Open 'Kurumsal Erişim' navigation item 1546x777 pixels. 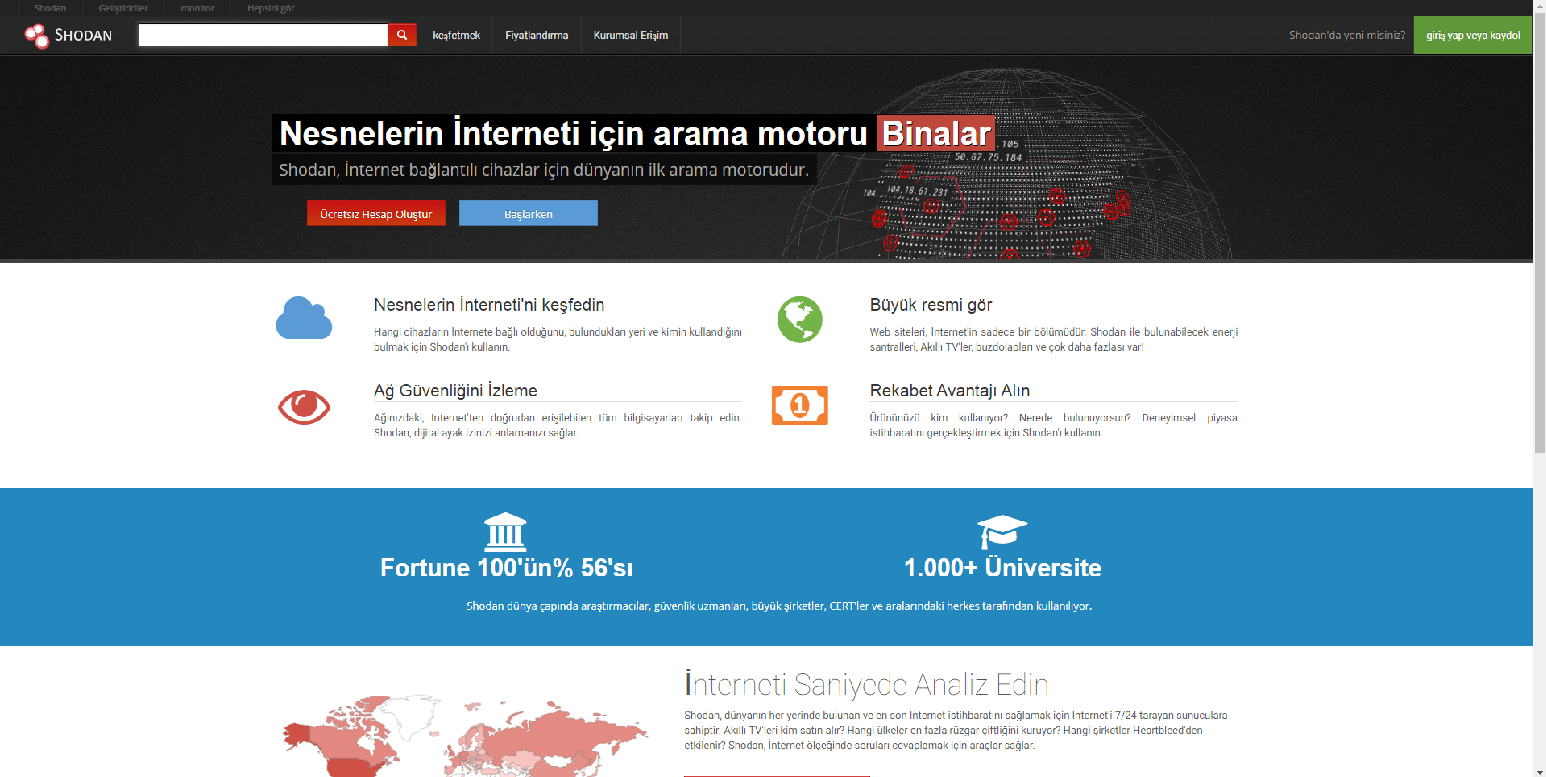(x=630, y=35)
